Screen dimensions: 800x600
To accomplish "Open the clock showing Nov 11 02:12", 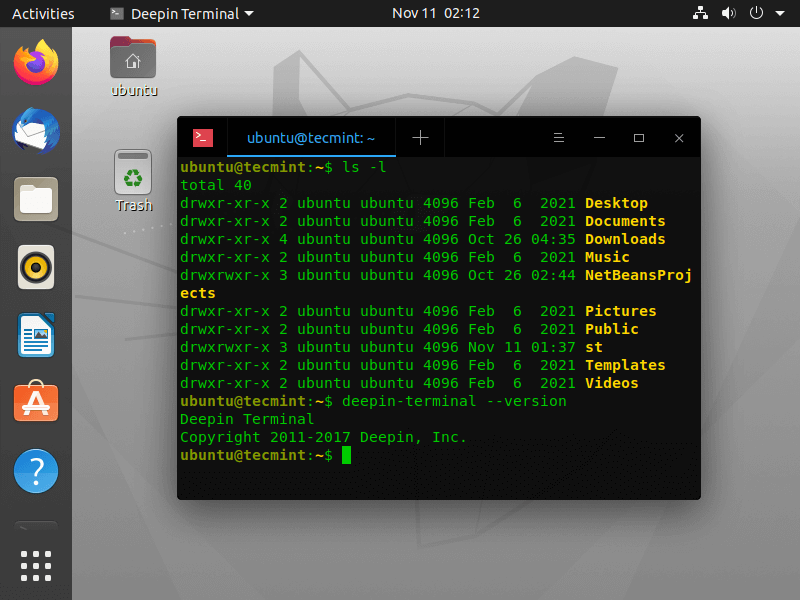I will 435,14.
